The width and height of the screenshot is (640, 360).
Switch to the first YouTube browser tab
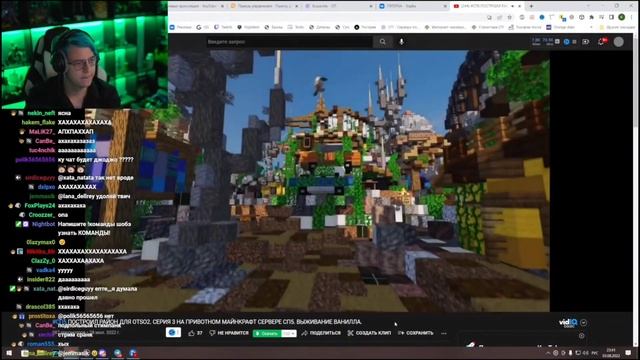click(197, 6)
